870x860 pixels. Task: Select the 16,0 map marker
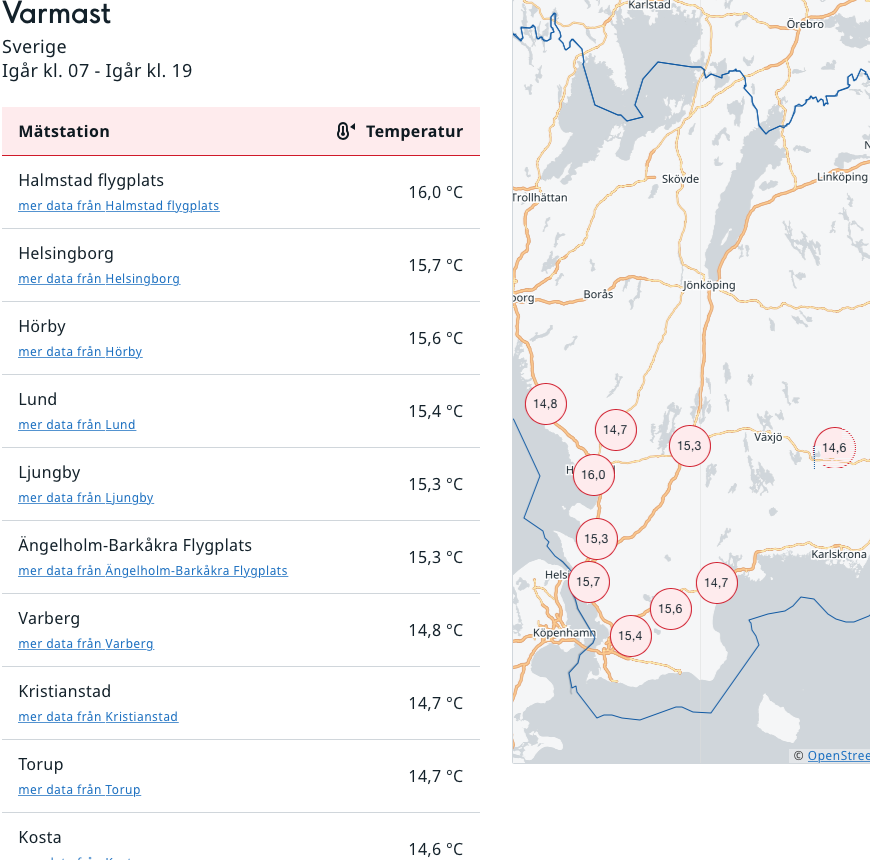click(593, 475)
